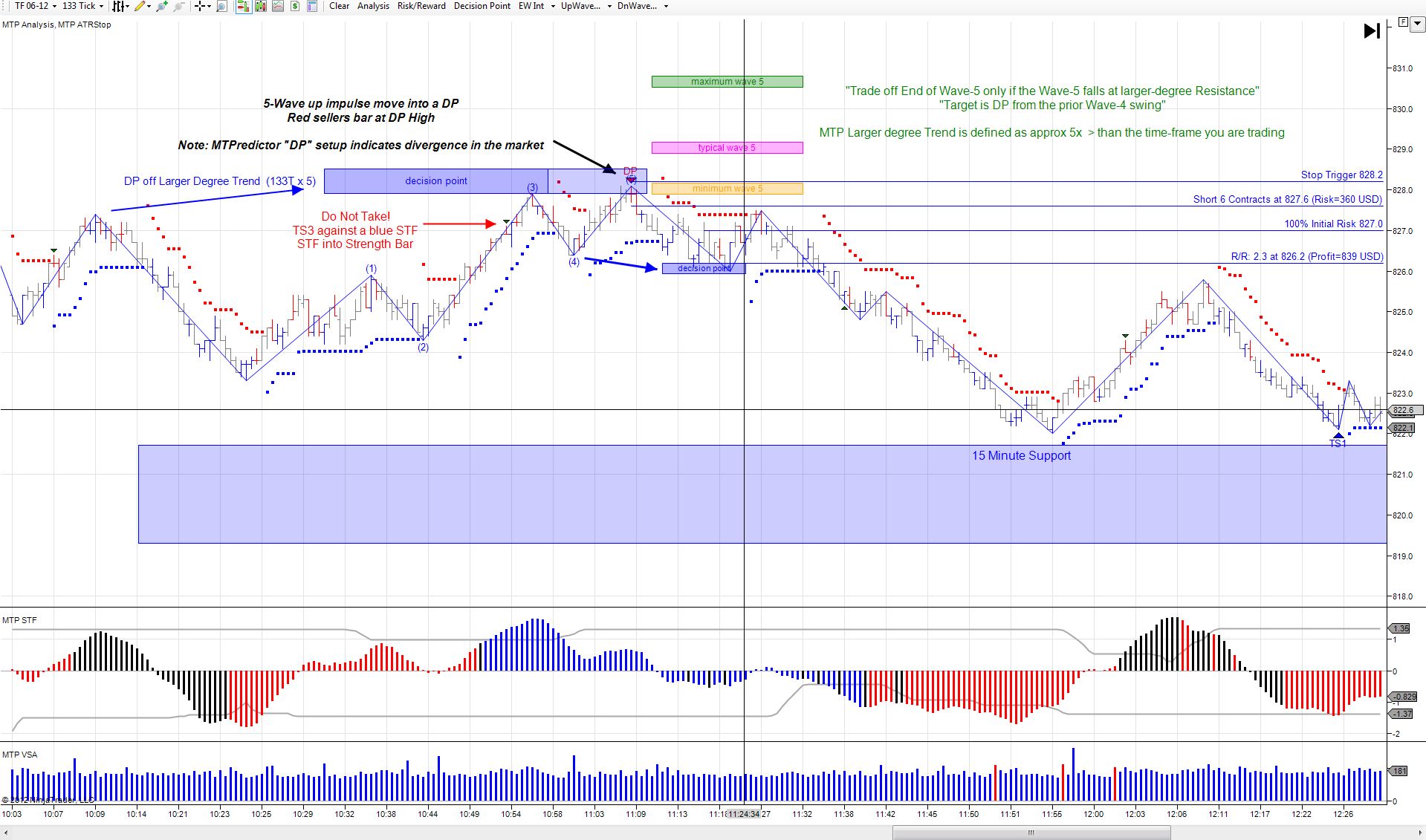Click the UpWave button
Viewport: 1426px width, 840px height.
580,6
